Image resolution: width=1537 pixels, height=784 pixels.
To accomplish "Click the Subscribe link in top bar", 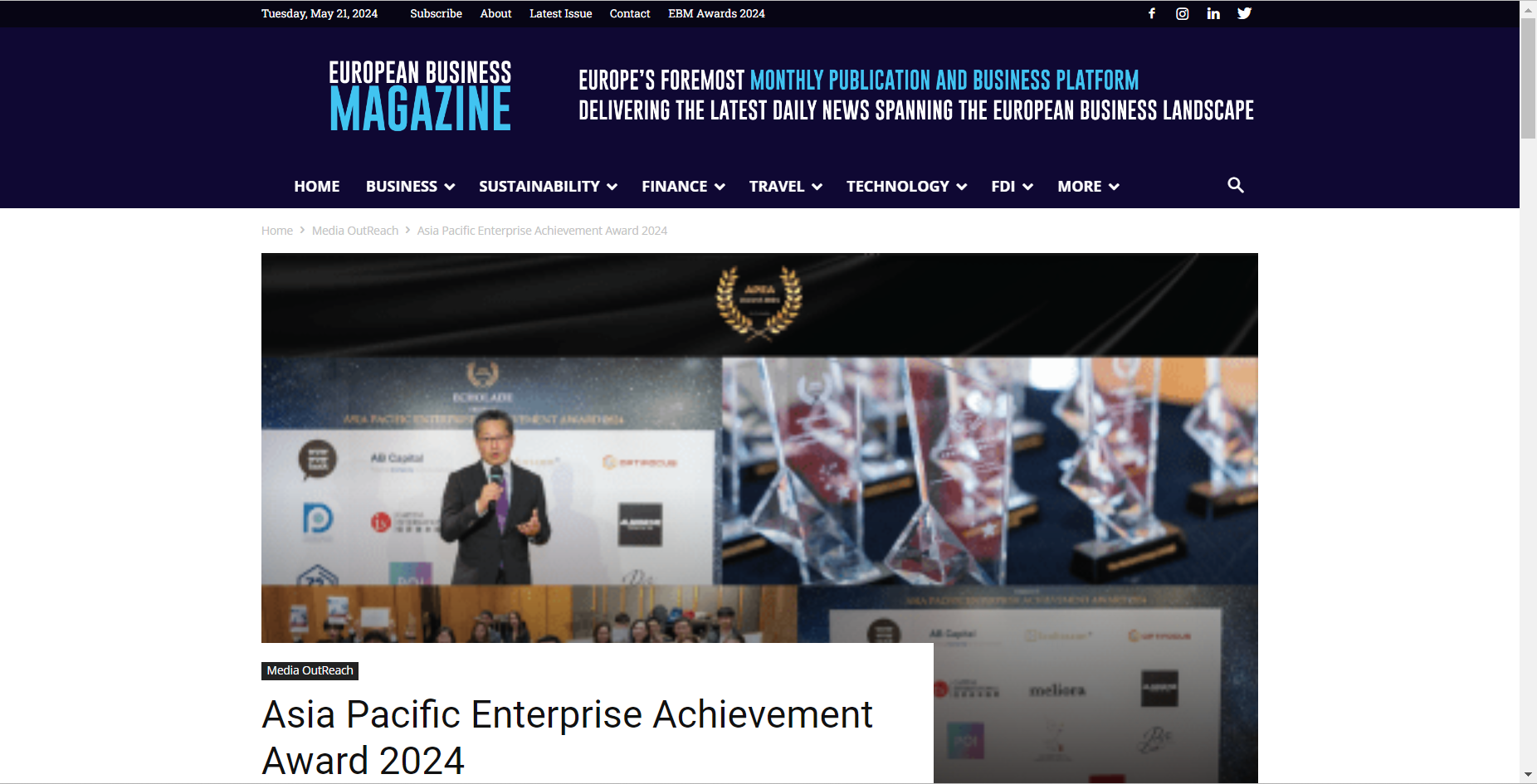I will 436,13.
